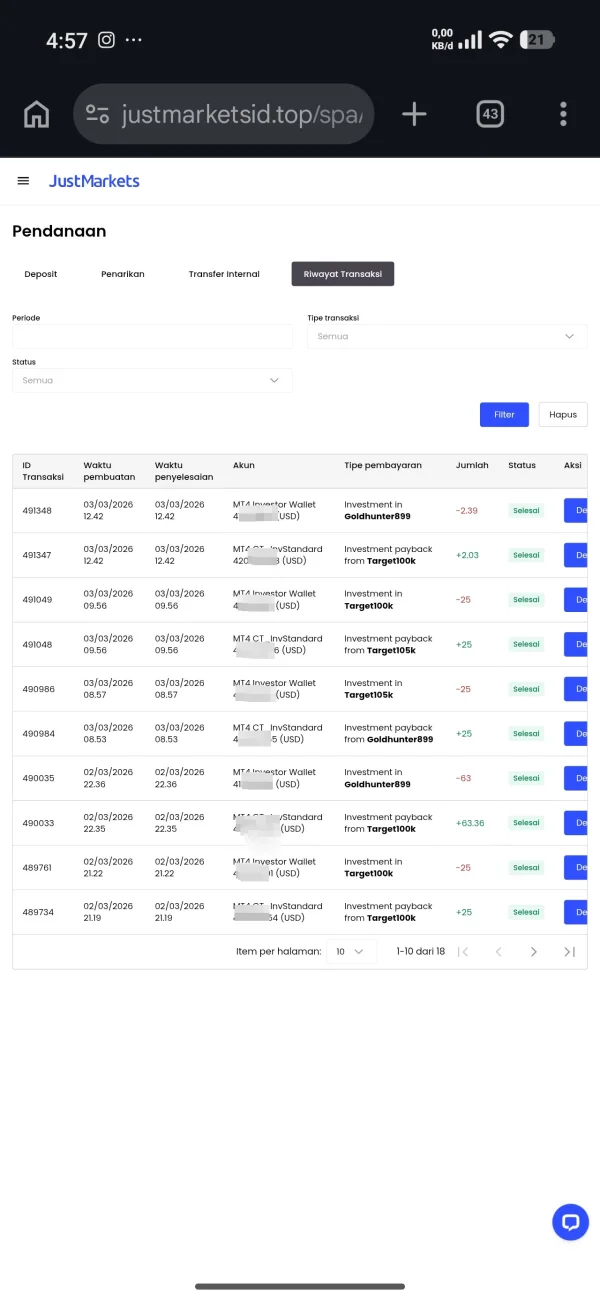Viewport: 600px width, 1299px height.
Task: Click the Periode date input field
Action: (152, 337)
